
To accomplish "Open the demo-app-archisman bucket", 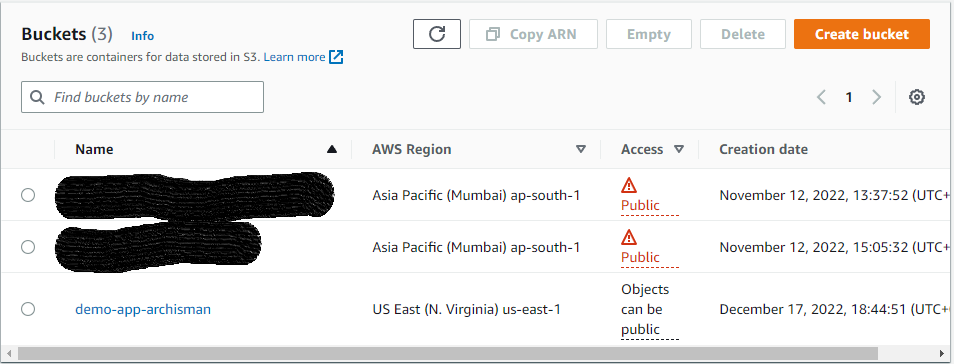I will pyautogui.click(x=143, y=309).
